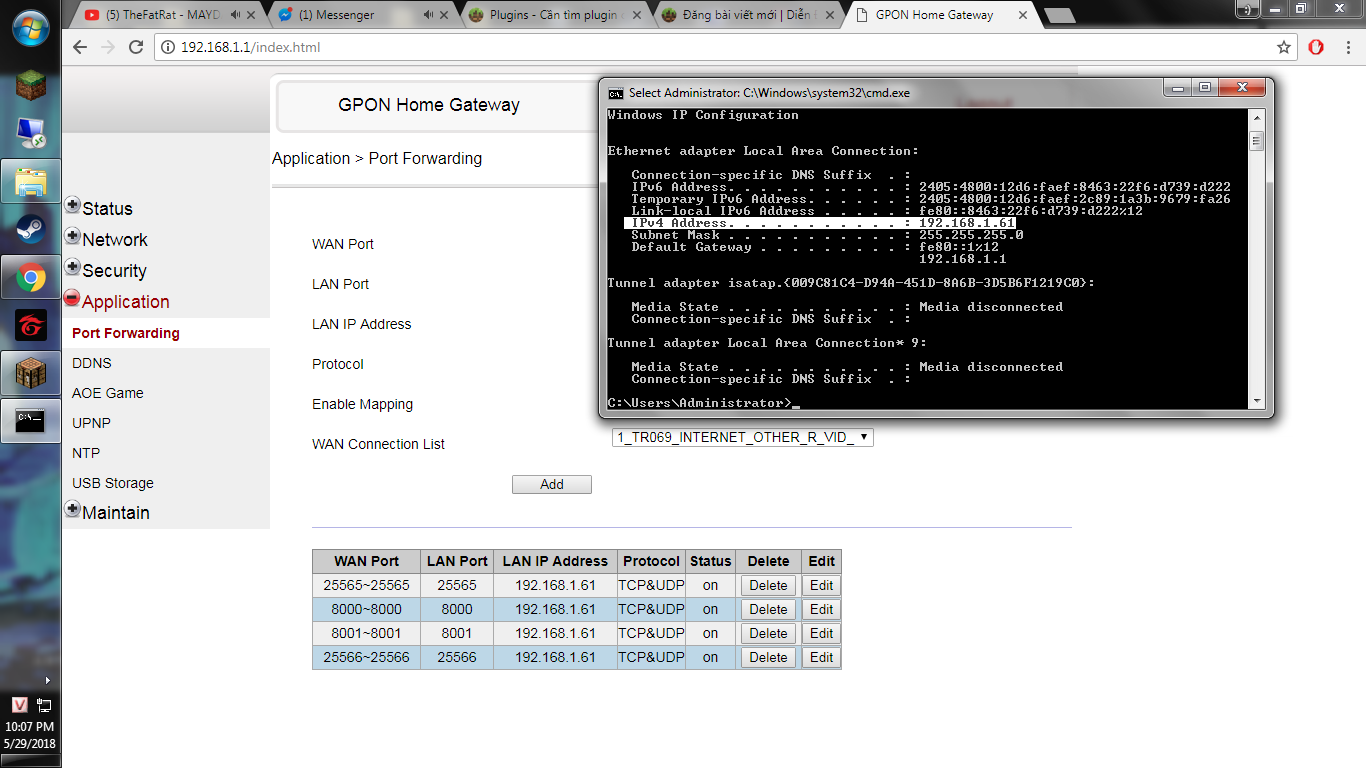This screenshot has height=768, width=1366.
Task: Delete the 25565~25565 port rule
Action: tap(768, 585)
